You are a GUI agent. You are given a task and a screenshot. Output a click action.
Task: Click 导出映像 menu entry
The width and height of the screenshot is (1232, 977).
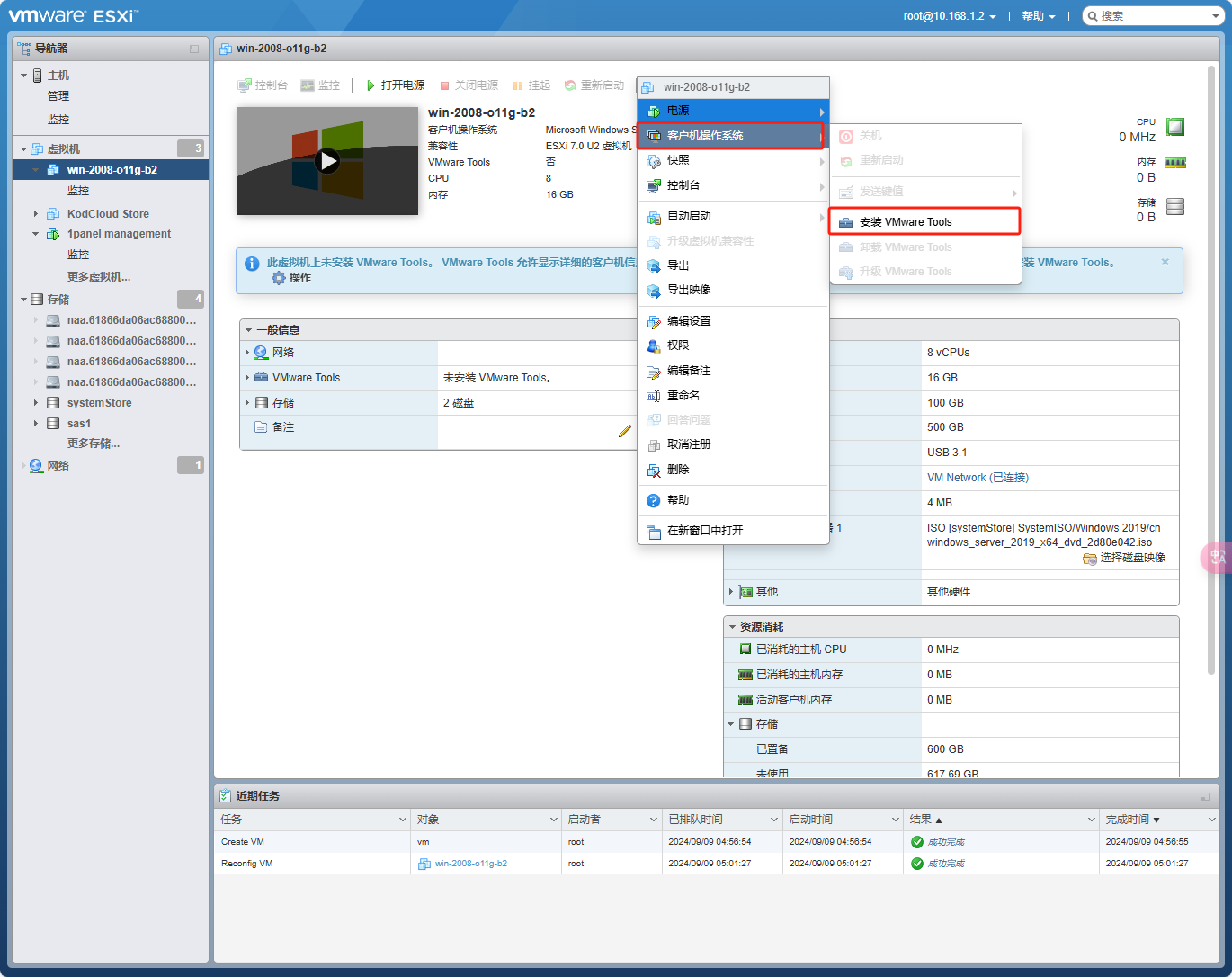coord(733,290)
